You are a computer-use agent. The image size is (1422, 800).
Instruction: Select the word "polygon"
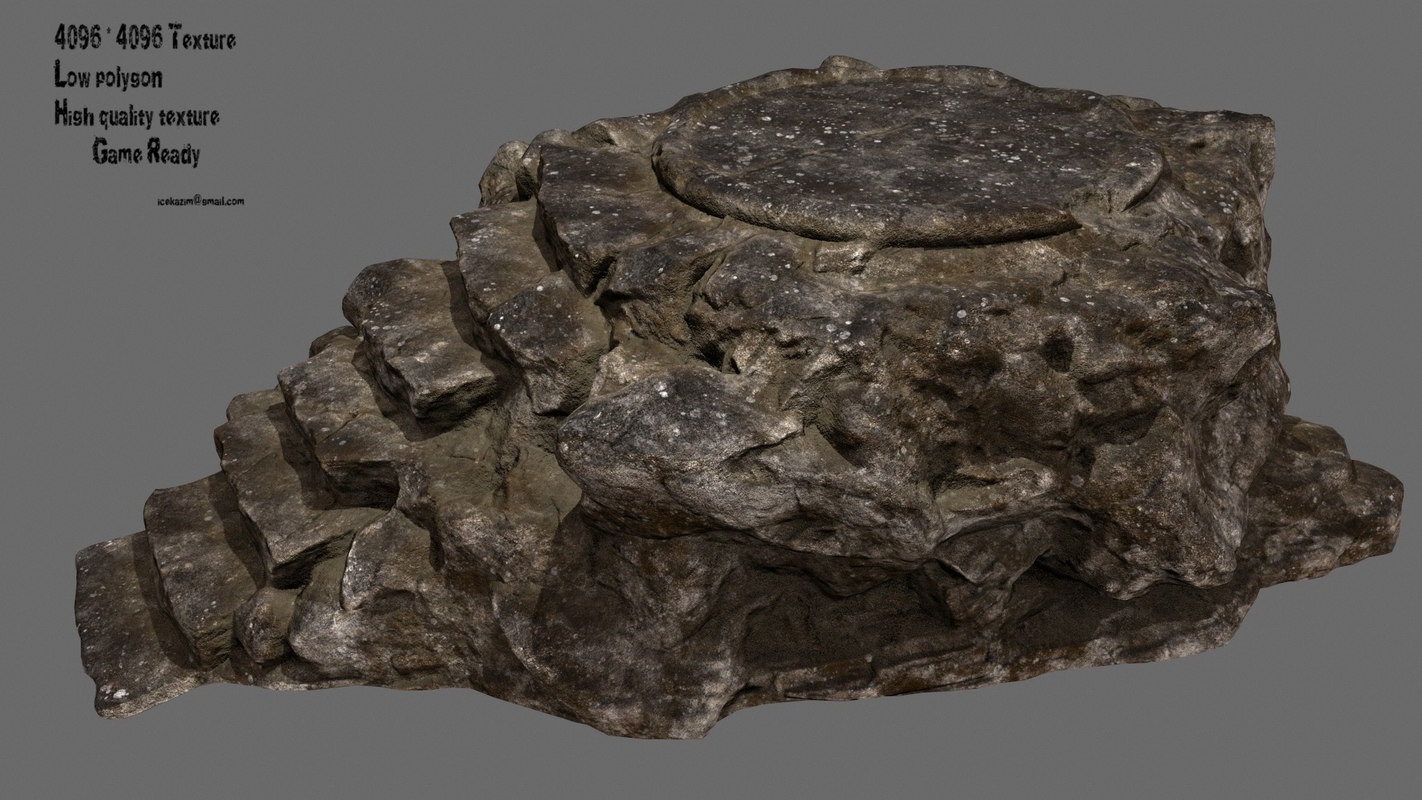pos(129,77)
